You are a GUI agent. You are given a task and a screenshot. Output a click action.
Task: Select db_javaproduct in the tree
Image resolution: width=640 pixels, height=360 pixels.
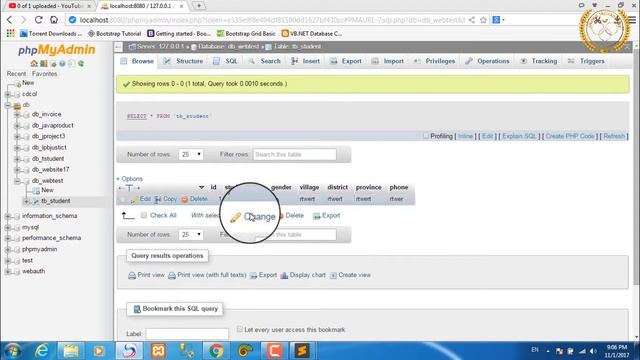(x=53, y=125)
